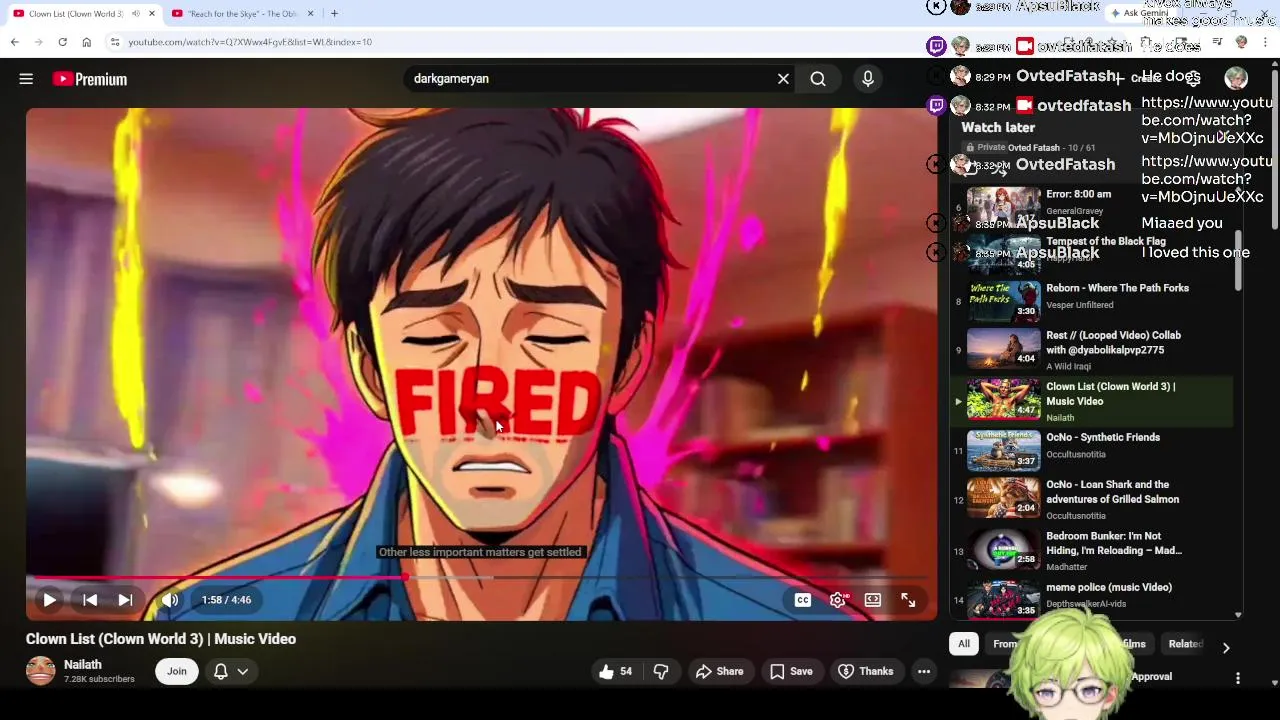Show more filter chips with arrow
The height and width of the screenshot is (720, 1280).
click(1226, 647)
